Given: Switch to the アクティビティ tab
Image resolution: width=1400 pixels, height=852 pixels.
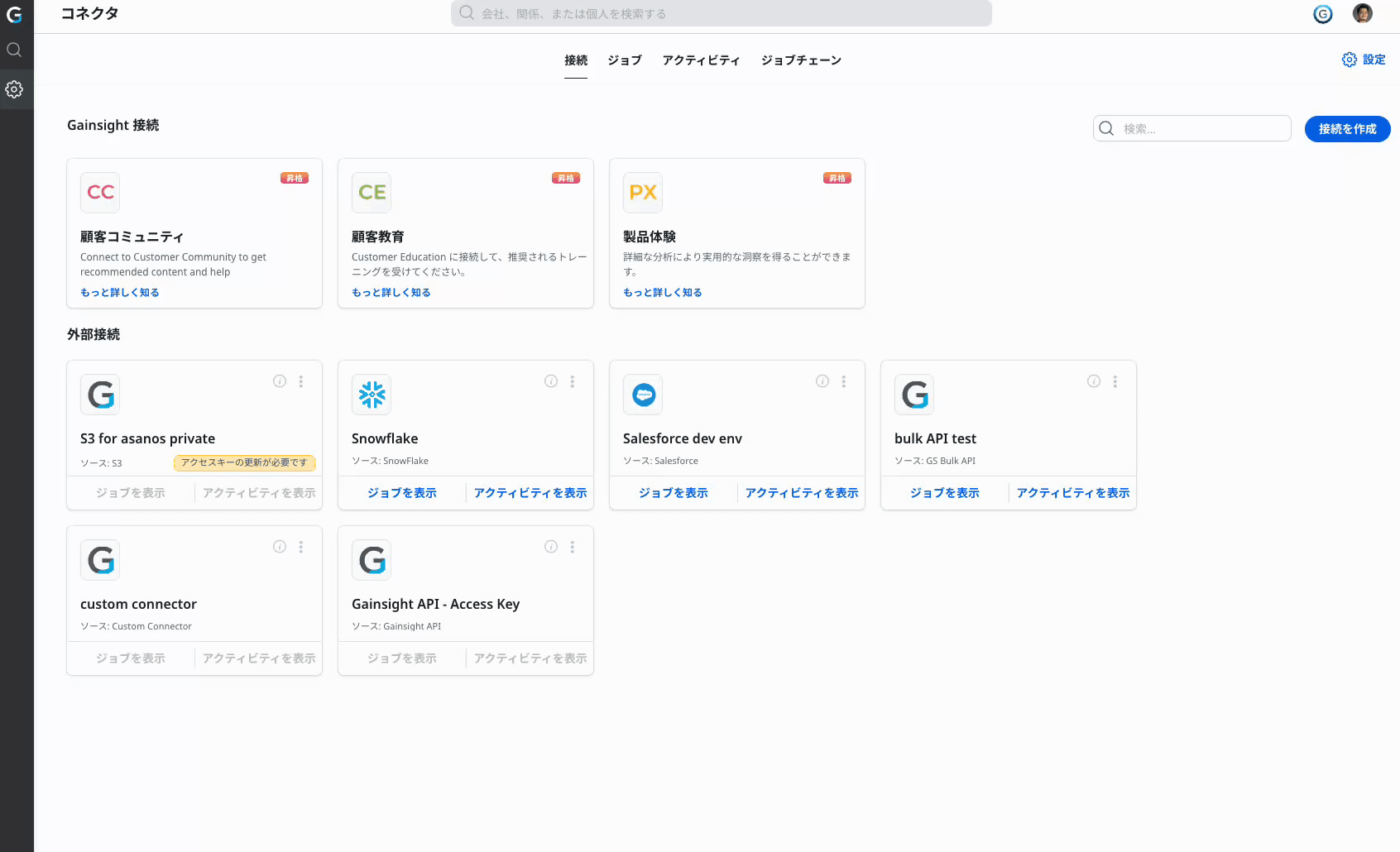Looking at the screenshot, I should coord(701,60).
